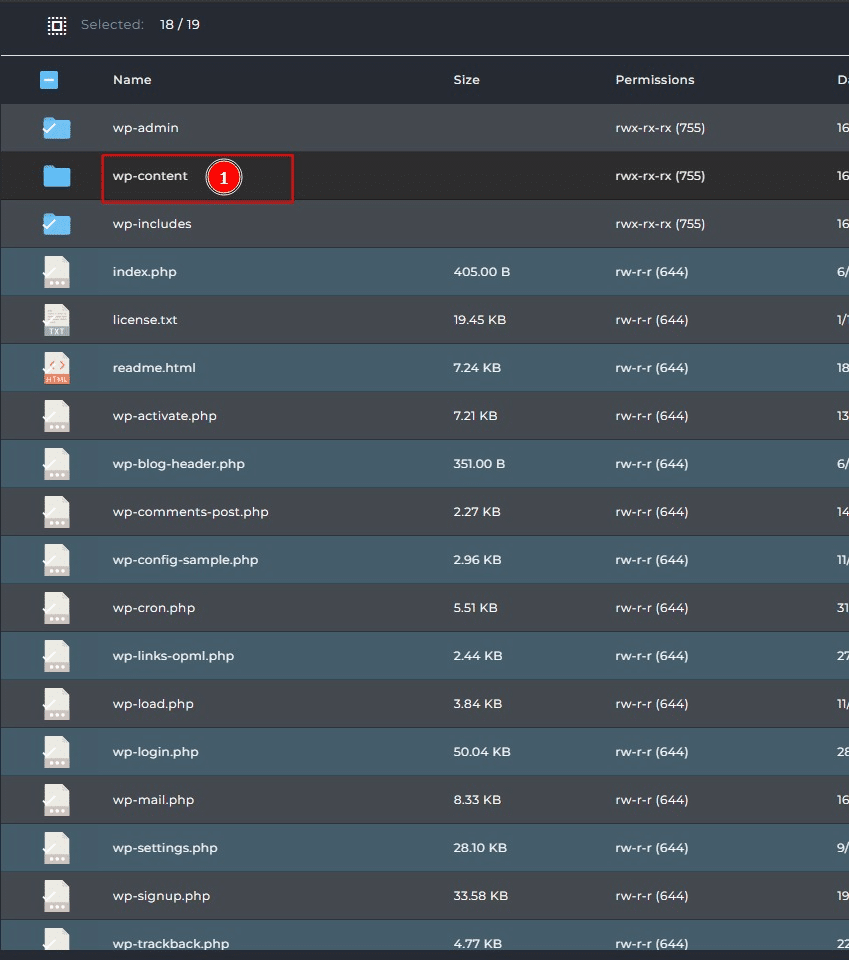Click the 7.24 KB size of readme.html
Viewport: 849px width, 960px height.
pos(477,368)
